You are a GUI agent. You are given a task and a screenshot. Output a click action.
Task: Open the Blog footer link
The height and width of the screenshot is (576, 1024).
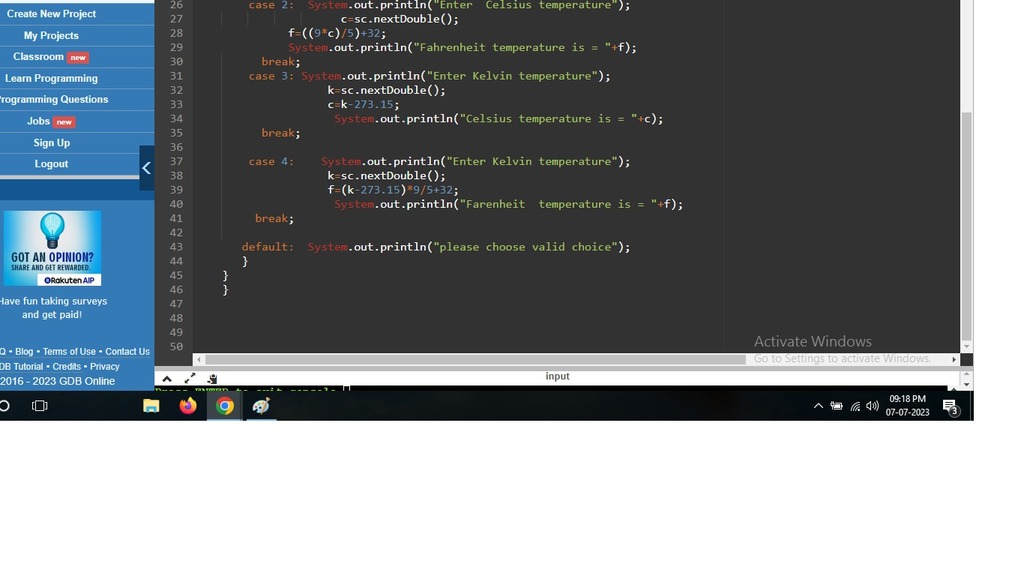coord(24,351)
